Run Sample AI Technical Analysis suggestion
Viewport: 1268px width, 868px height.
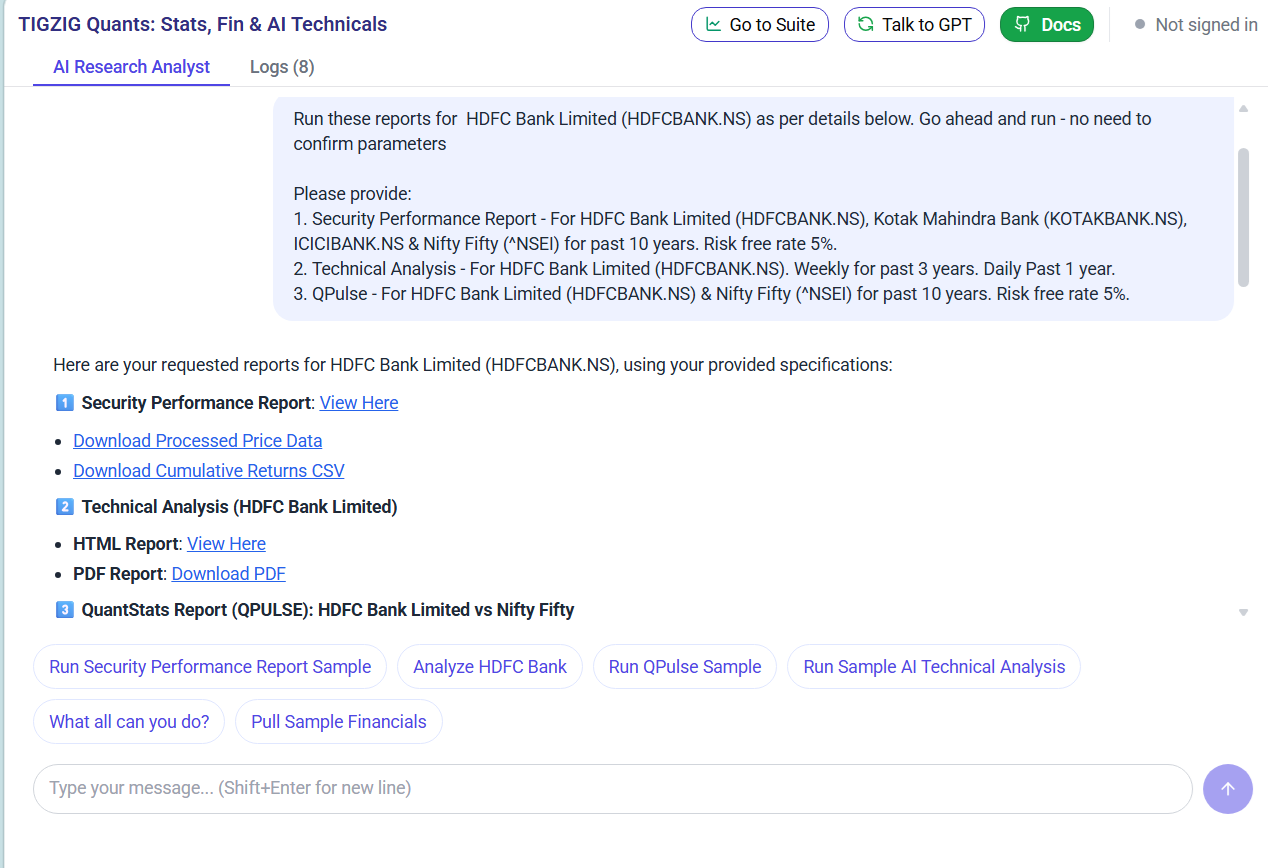point(934,667)
